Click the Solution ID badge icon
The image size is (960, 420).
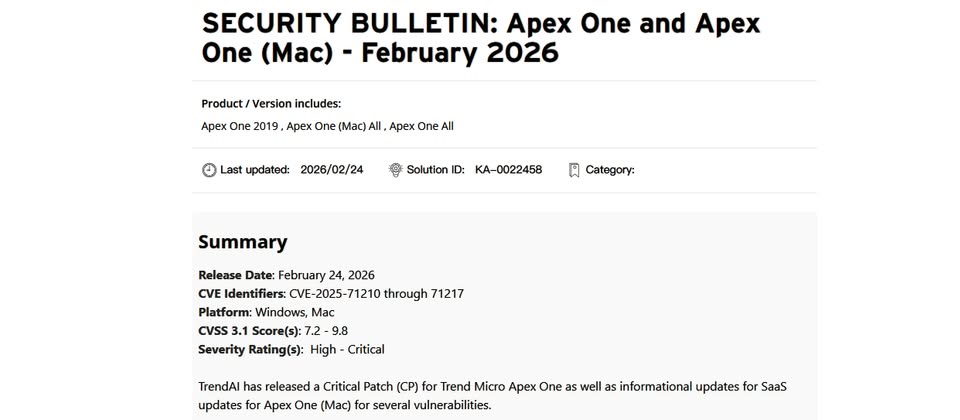coord(395,170)
